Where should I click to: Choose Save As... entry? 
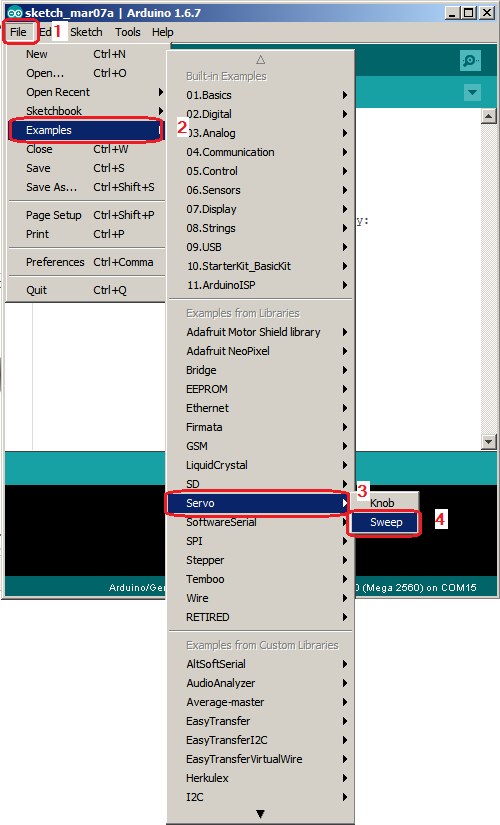[87, 187]
